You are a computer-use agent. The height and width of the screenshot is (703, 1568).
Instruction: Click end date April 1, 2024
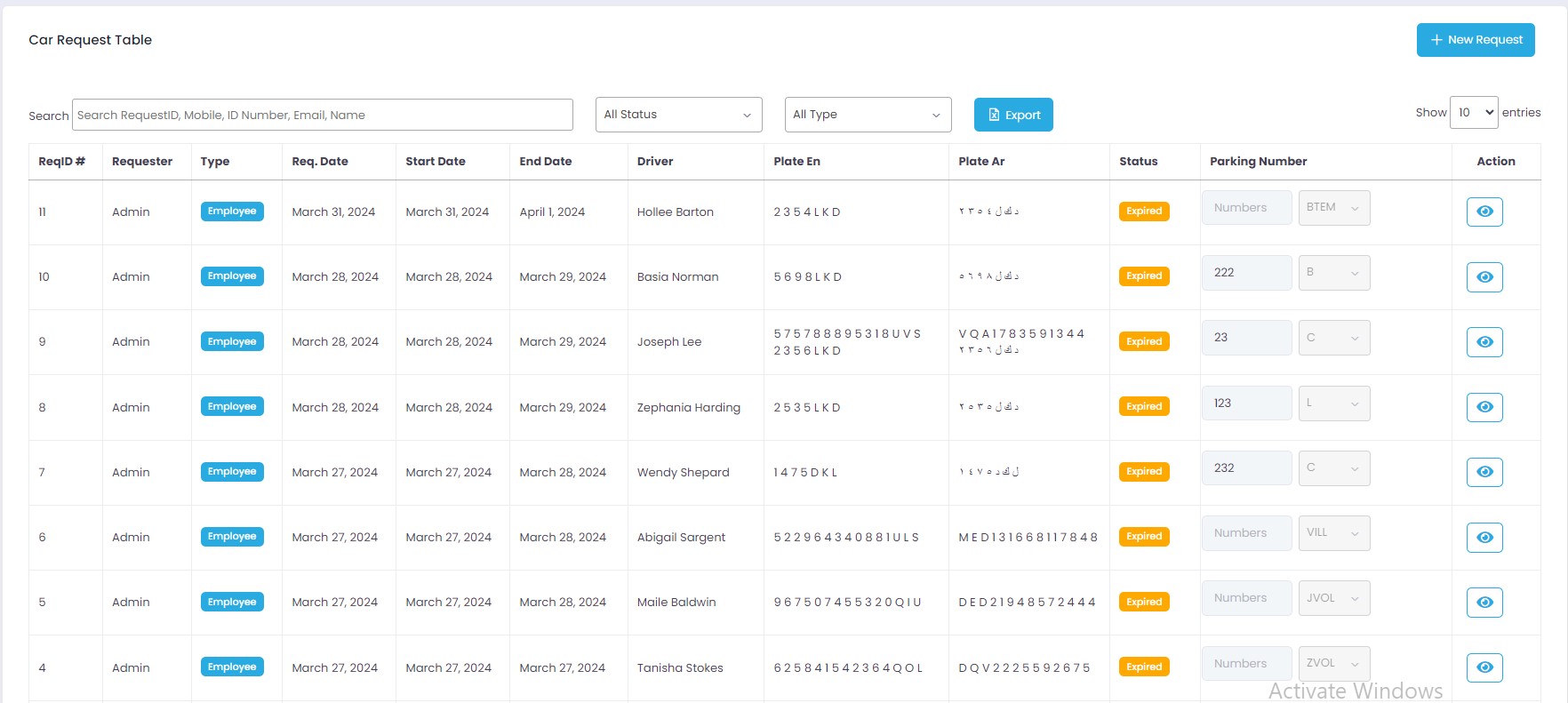pyautogui.click(x=552, y=212)
